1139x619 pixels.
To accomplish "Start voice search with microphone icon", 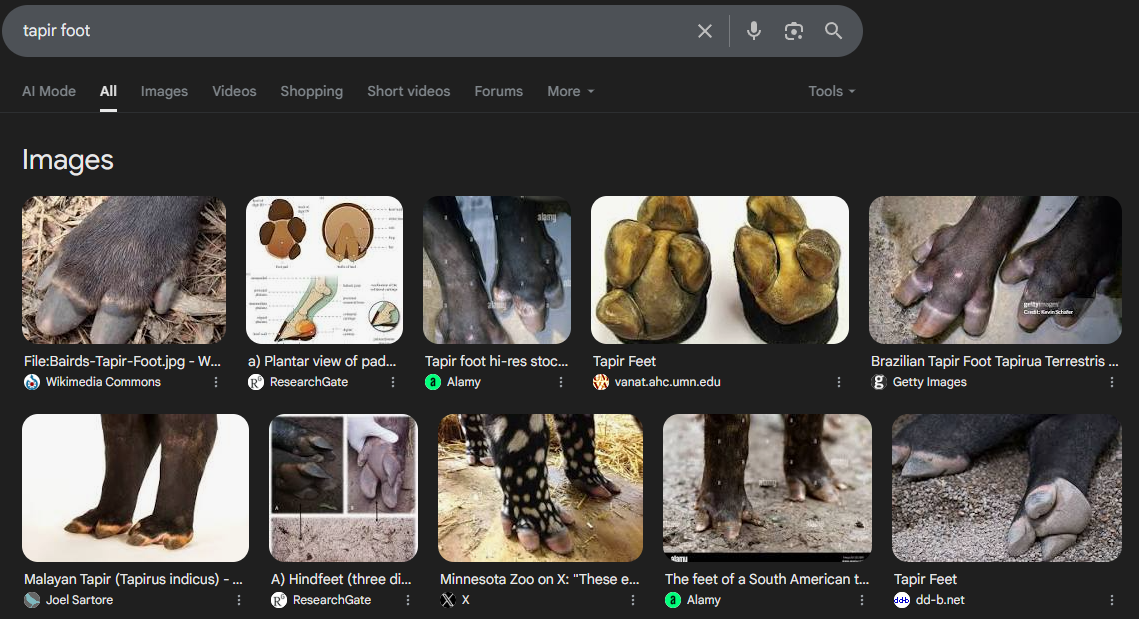I will click(x=754, y=31).
